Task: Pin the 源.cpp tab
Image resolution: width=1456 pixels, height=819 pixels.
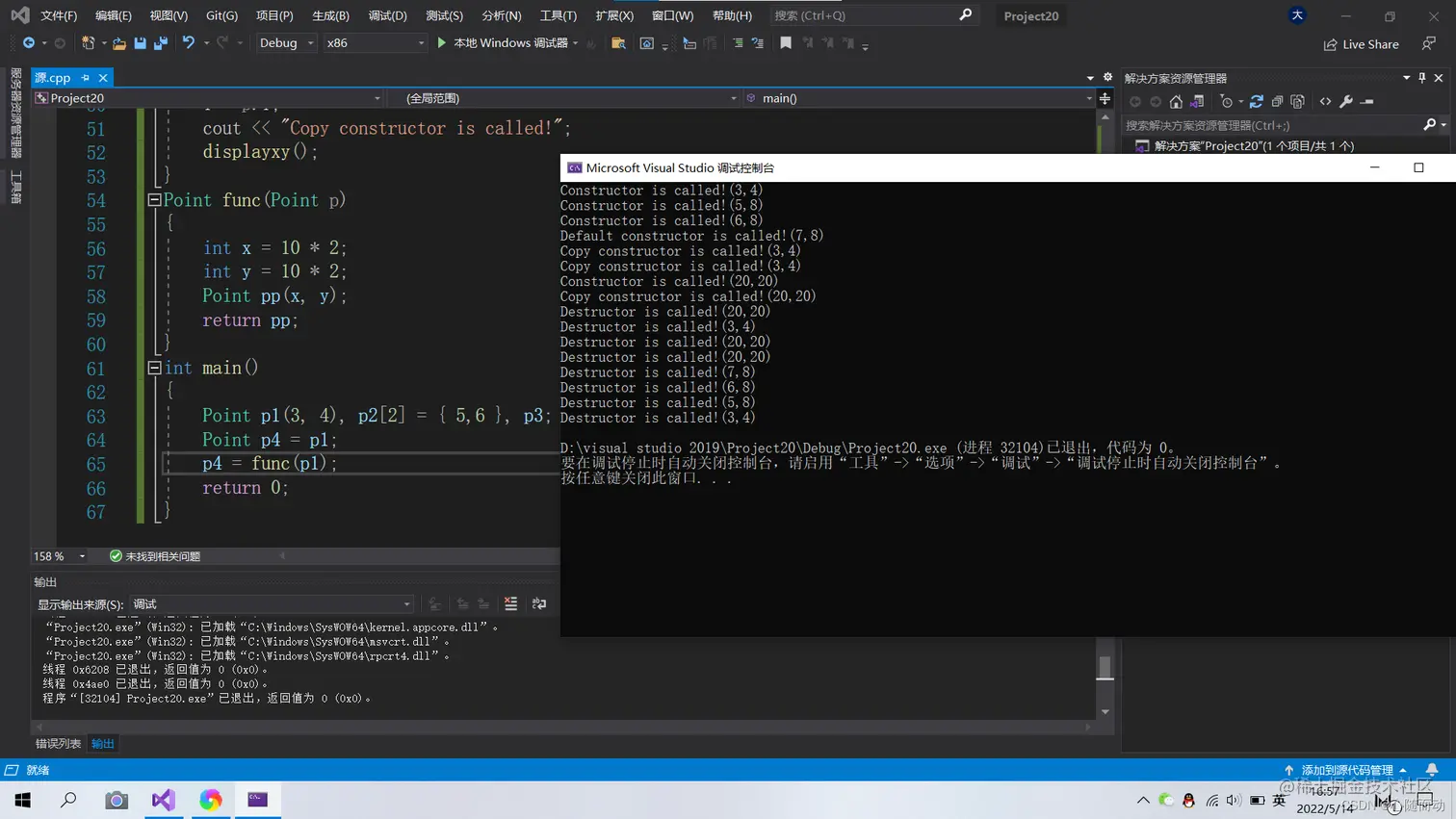Action: pos(85,78)
